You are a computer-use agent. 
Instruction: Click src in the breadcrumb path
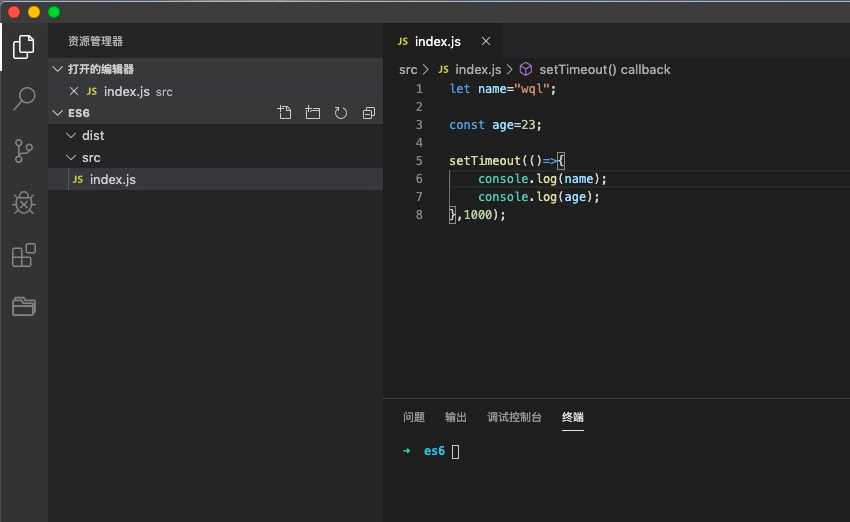pos(408,69)
